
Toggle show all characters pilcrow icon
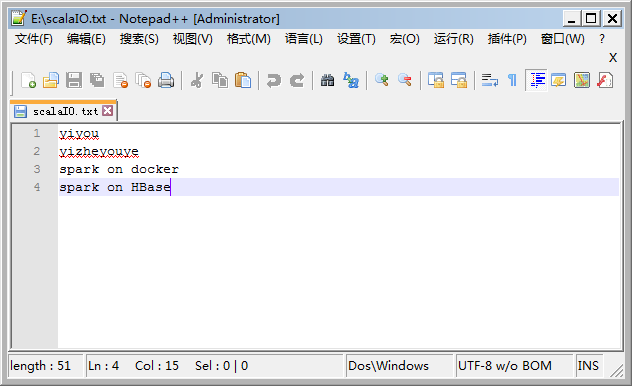[x=512, y=80]
